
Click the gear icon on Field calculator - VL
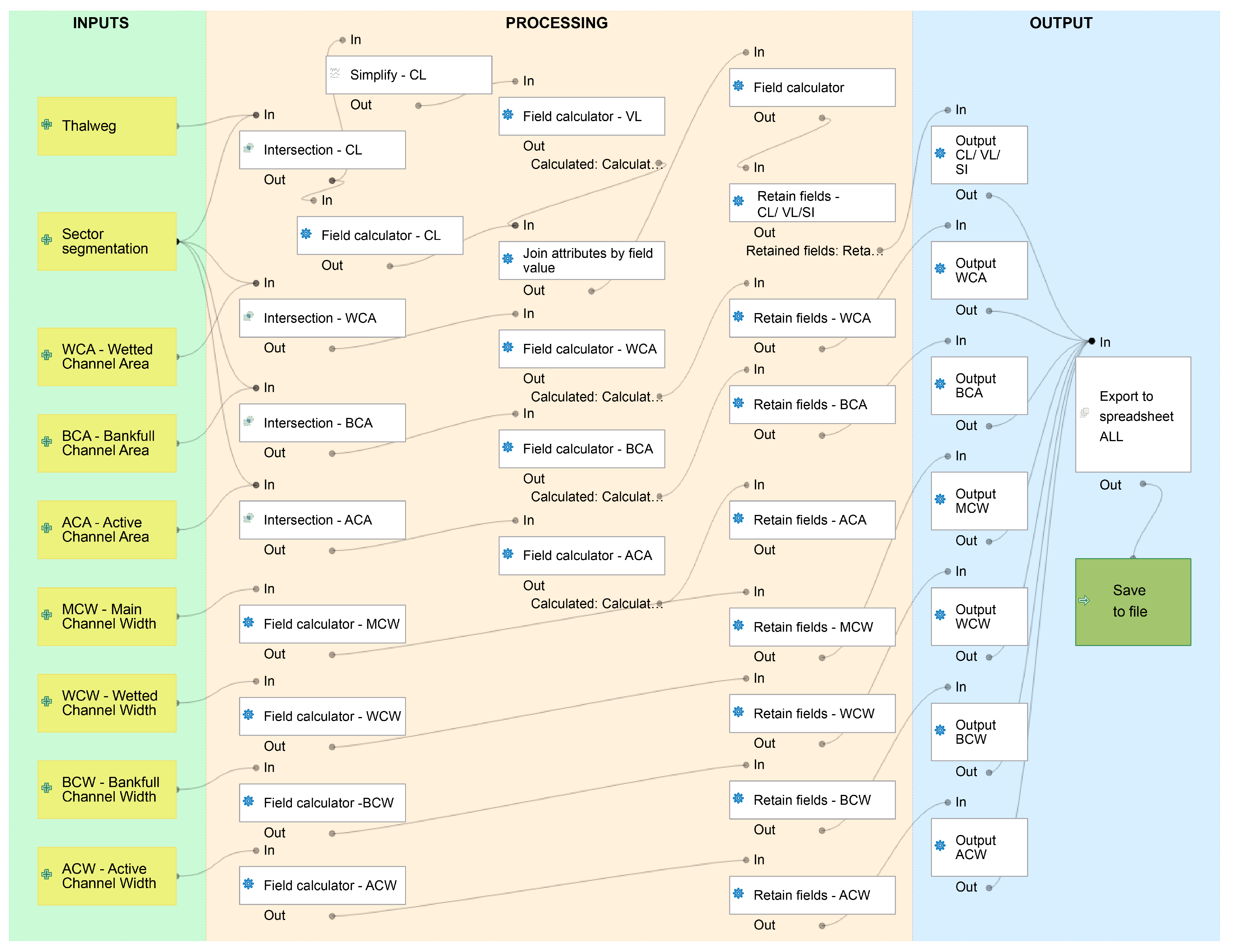point(508,115)
